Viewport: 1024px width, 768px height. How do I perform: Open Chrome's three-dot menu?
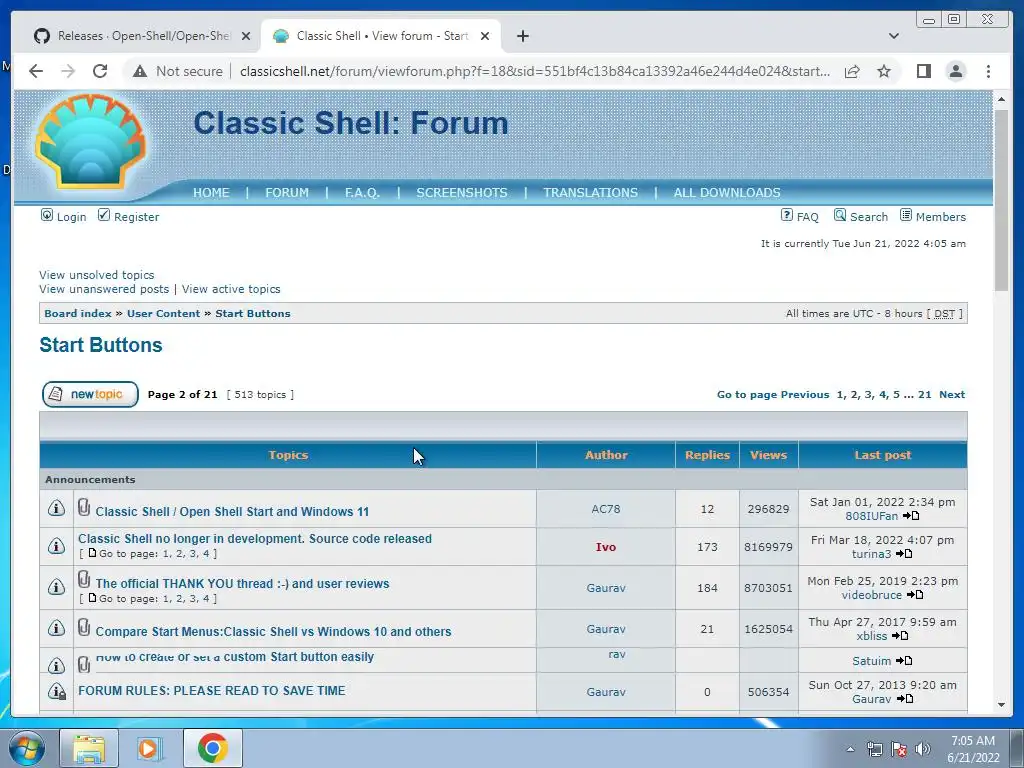click(988, 71)
